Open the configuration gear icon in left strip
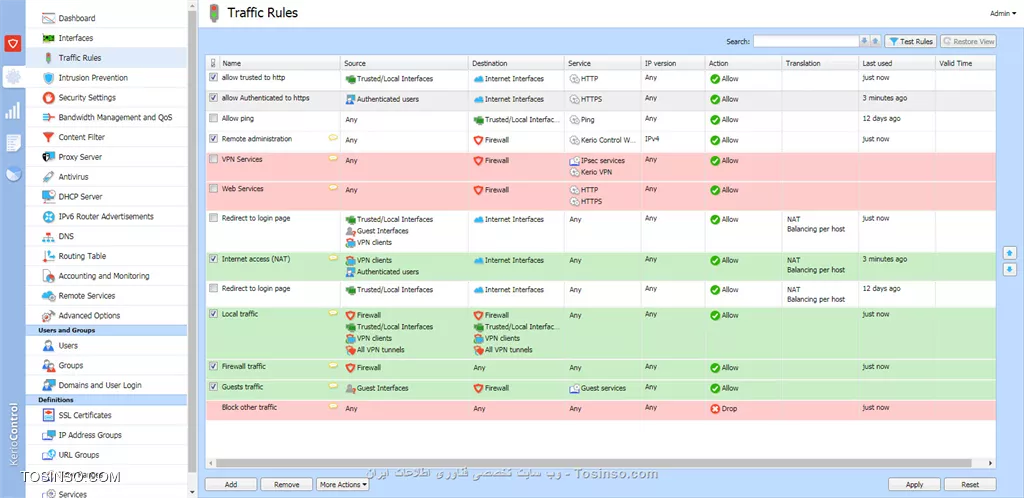The width and height of the screenshot is (1024, 498). coord(12,78)
